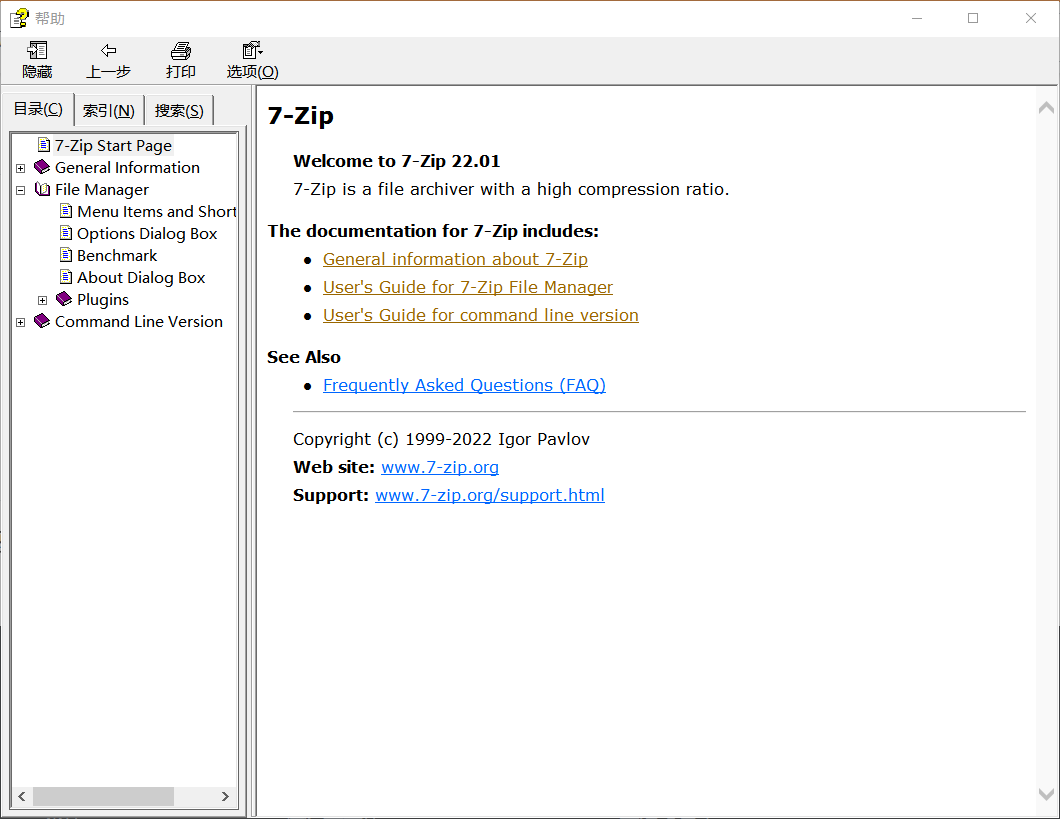Click the Command Line Version book icon
Viewport: 1060px width, 819px height.
pos(42,322)
